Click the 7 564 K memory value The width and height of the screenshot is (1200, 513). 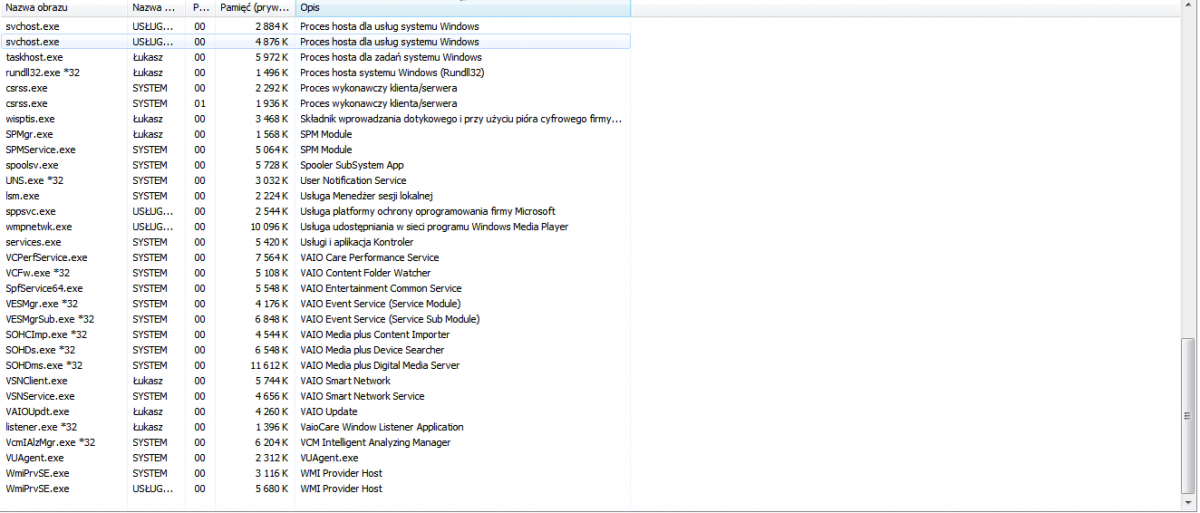coord(271,257)
